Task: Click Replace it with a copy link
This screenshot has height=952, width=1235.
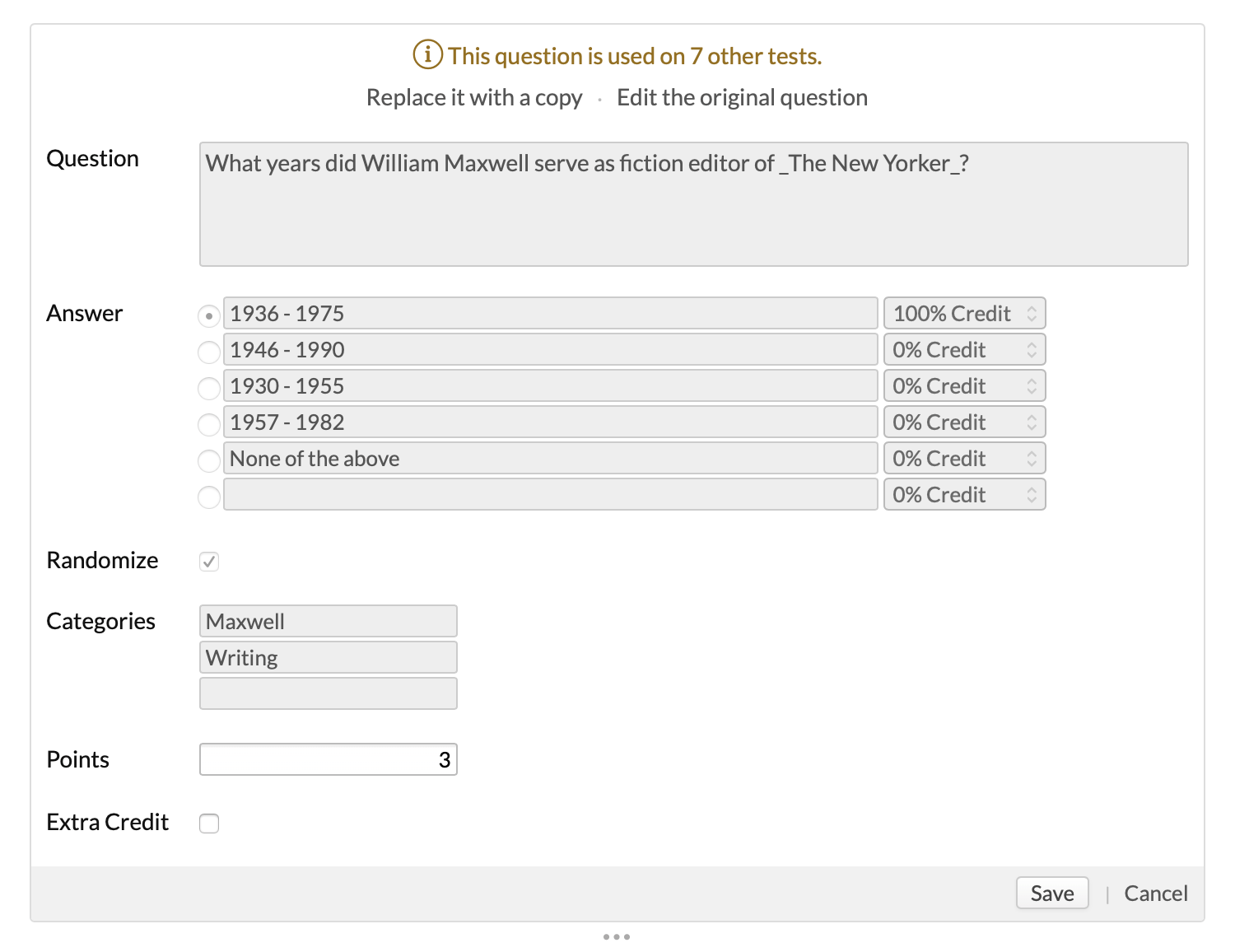Action: click(x=474, y=98)
